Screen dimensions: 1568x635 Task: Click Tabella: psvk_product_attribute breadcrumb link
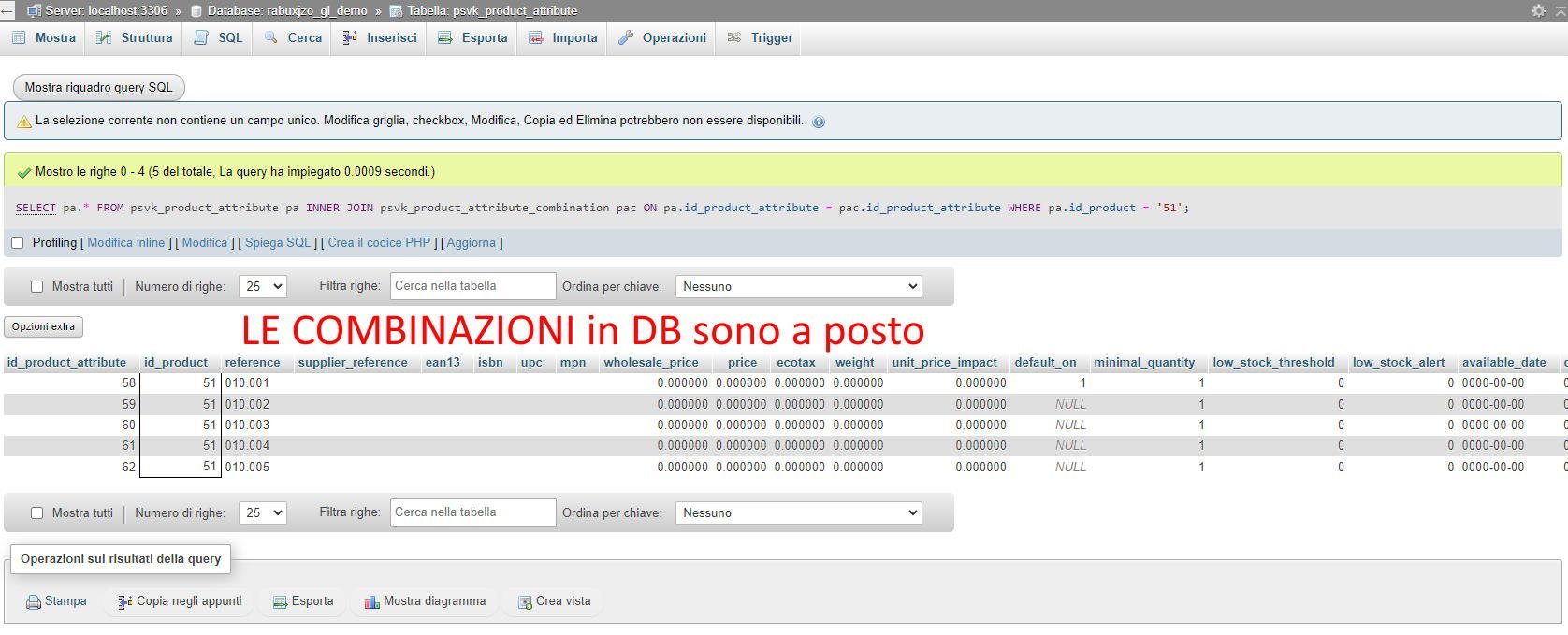coord(492,11)
